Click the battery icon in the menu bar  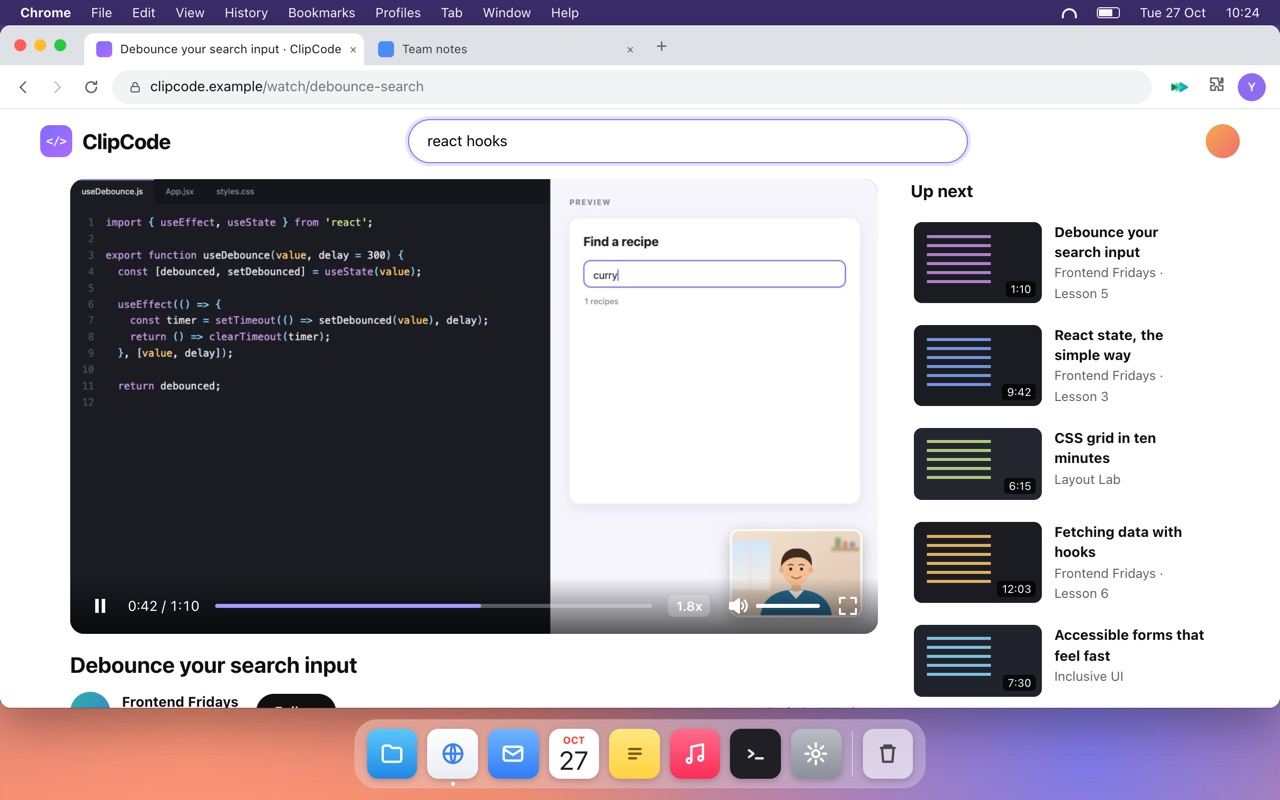pos(1108,13)
